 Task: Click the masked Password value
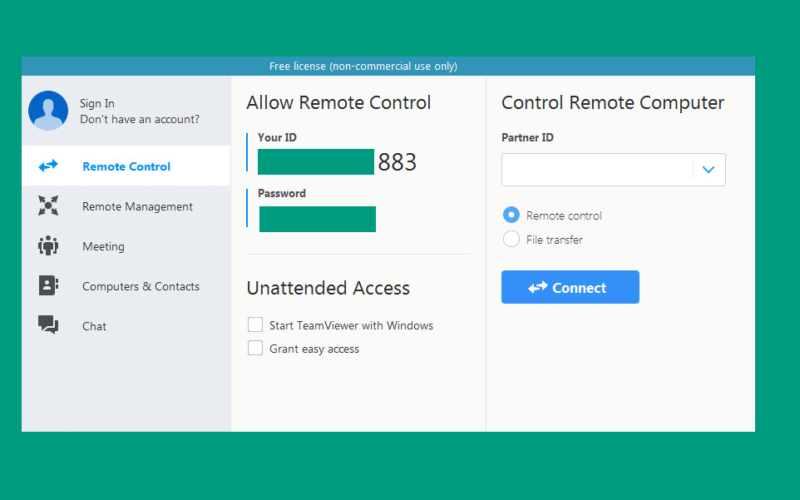pyautogui.click(x=317, y=219)
